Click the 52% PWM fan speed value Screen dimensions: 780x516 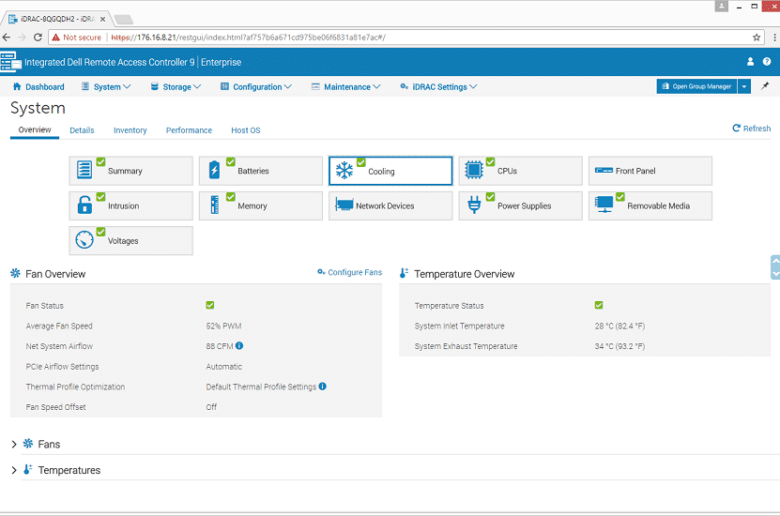coord(224,326)
